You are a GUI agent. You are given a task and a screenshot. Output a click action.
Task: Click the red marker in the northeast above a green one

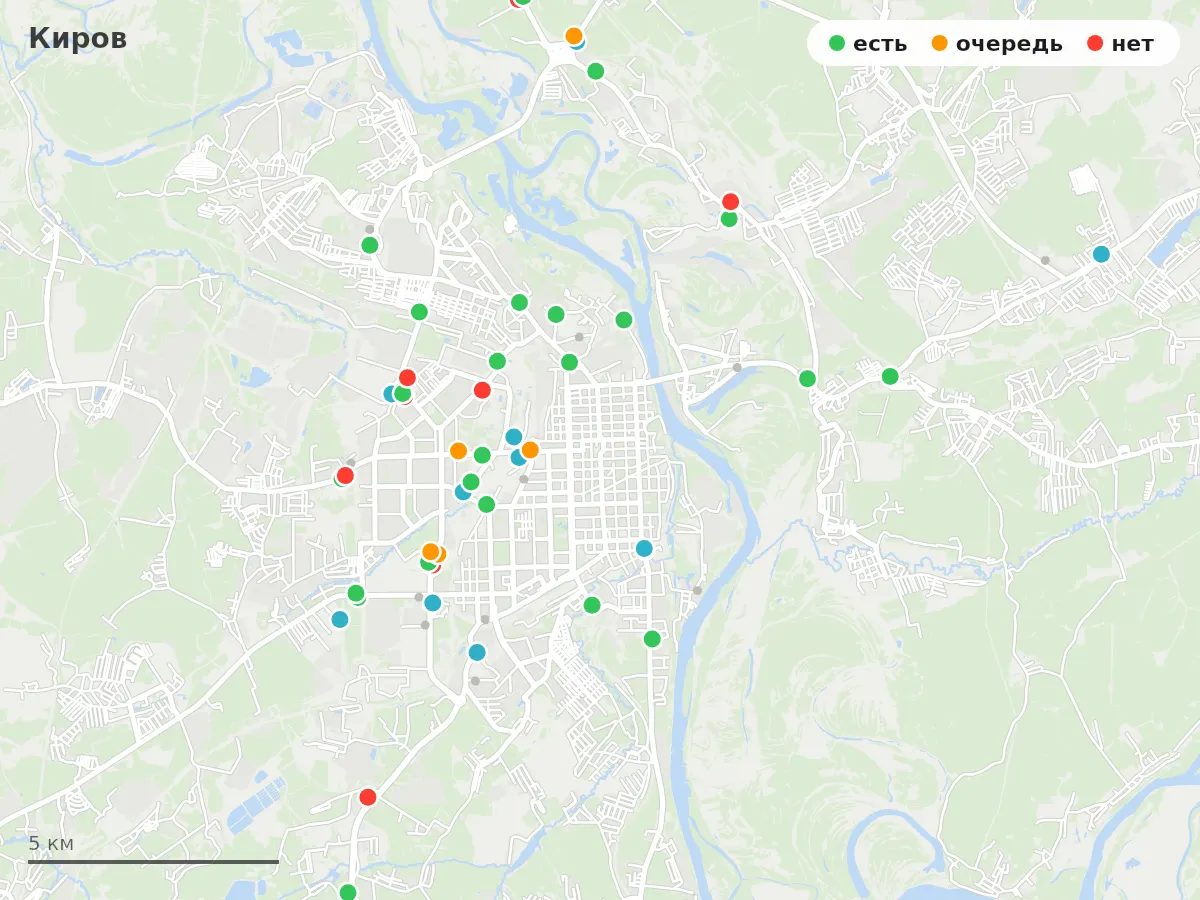(730, 201)
